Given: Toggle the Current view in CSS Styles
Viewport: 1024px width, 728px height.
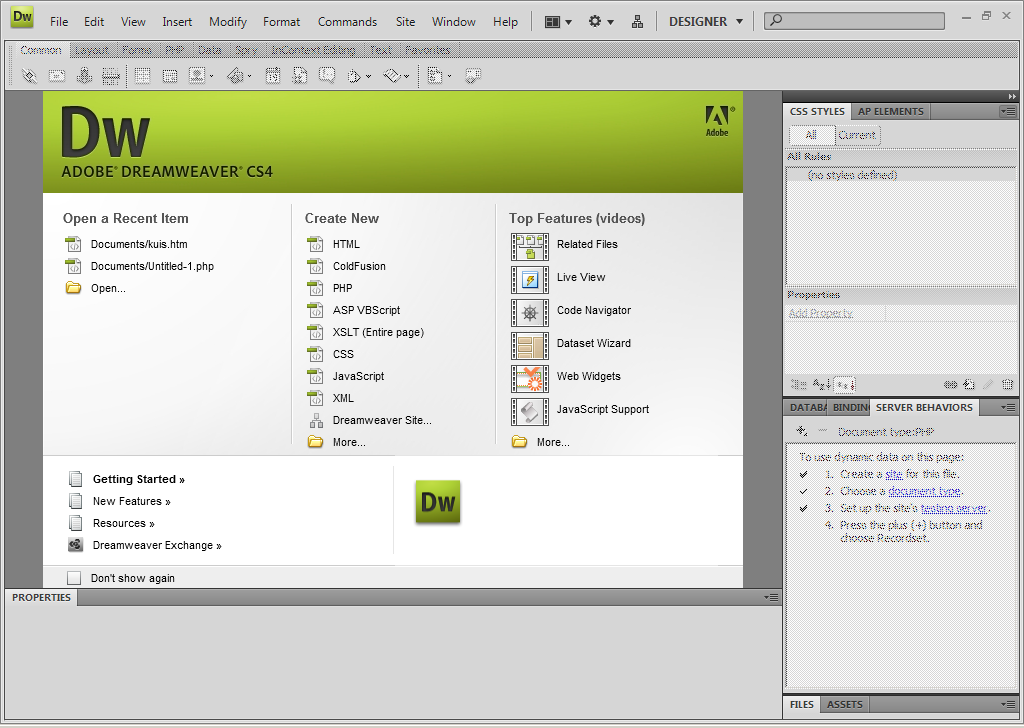Looking at the screenshot, I should pos(856,135).
